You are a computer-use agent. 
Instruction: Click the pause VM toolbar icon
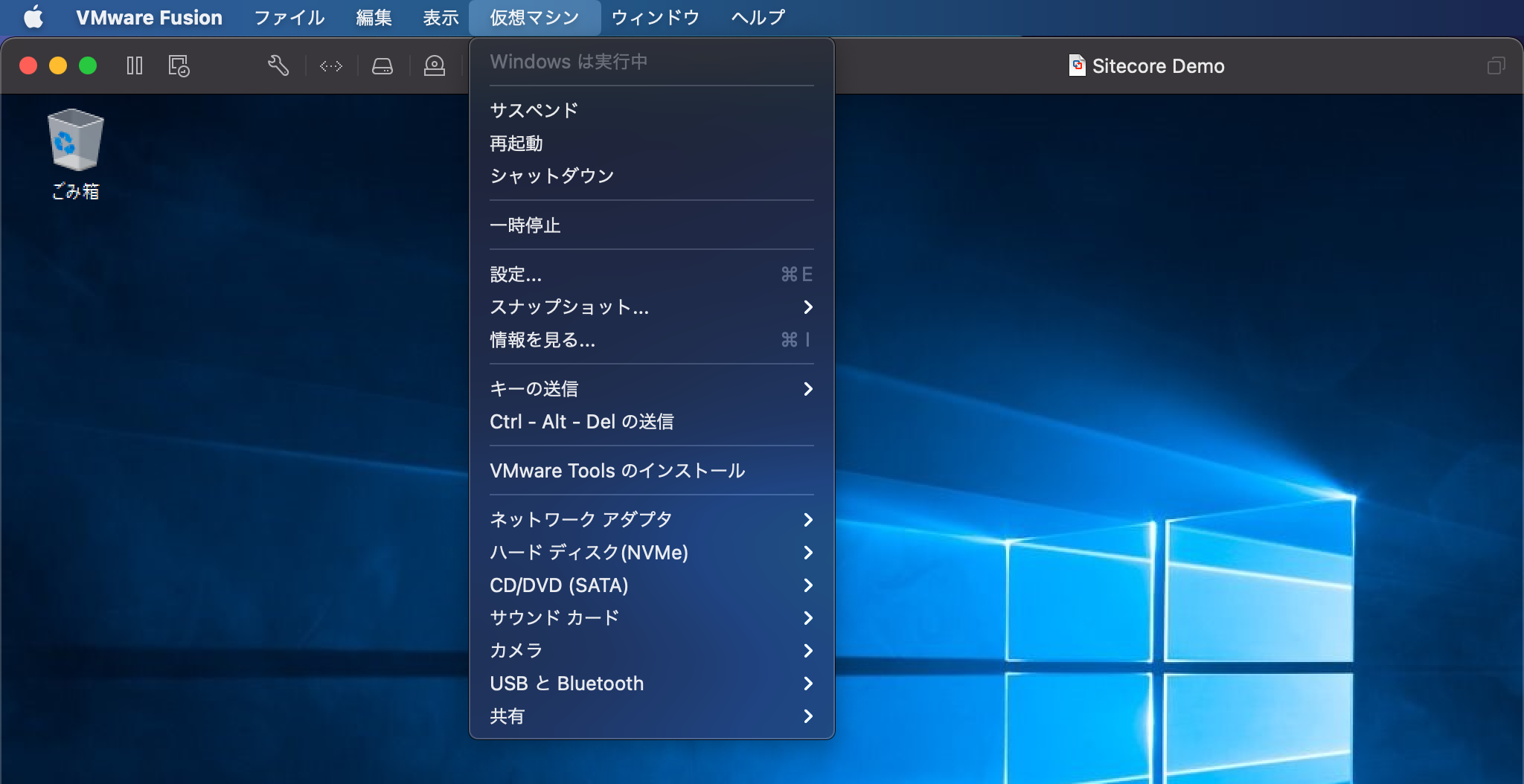135,66
